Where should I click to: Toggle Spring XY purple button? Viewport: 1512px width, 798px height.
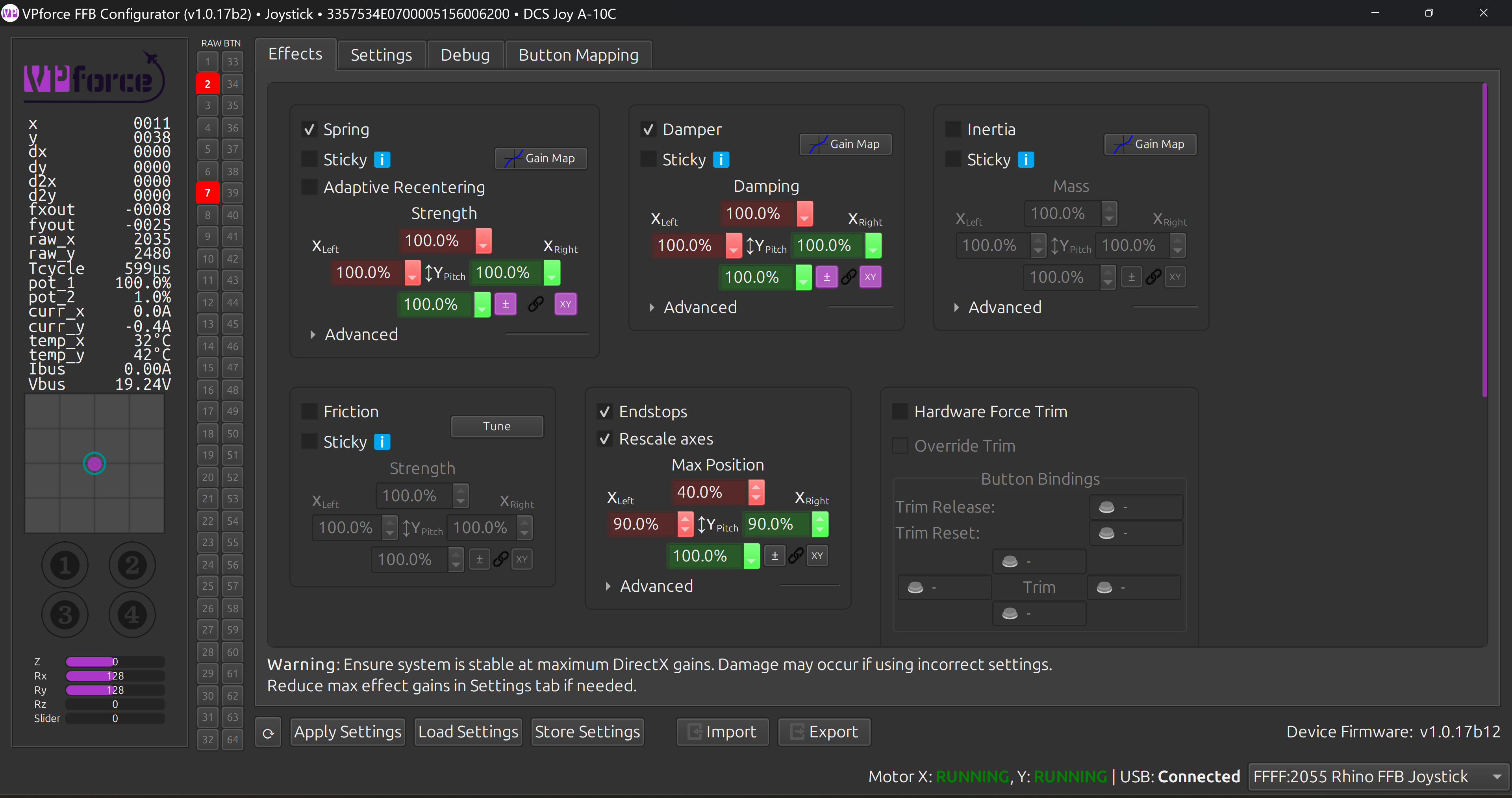pyautogui.click(x=565, y=304)
